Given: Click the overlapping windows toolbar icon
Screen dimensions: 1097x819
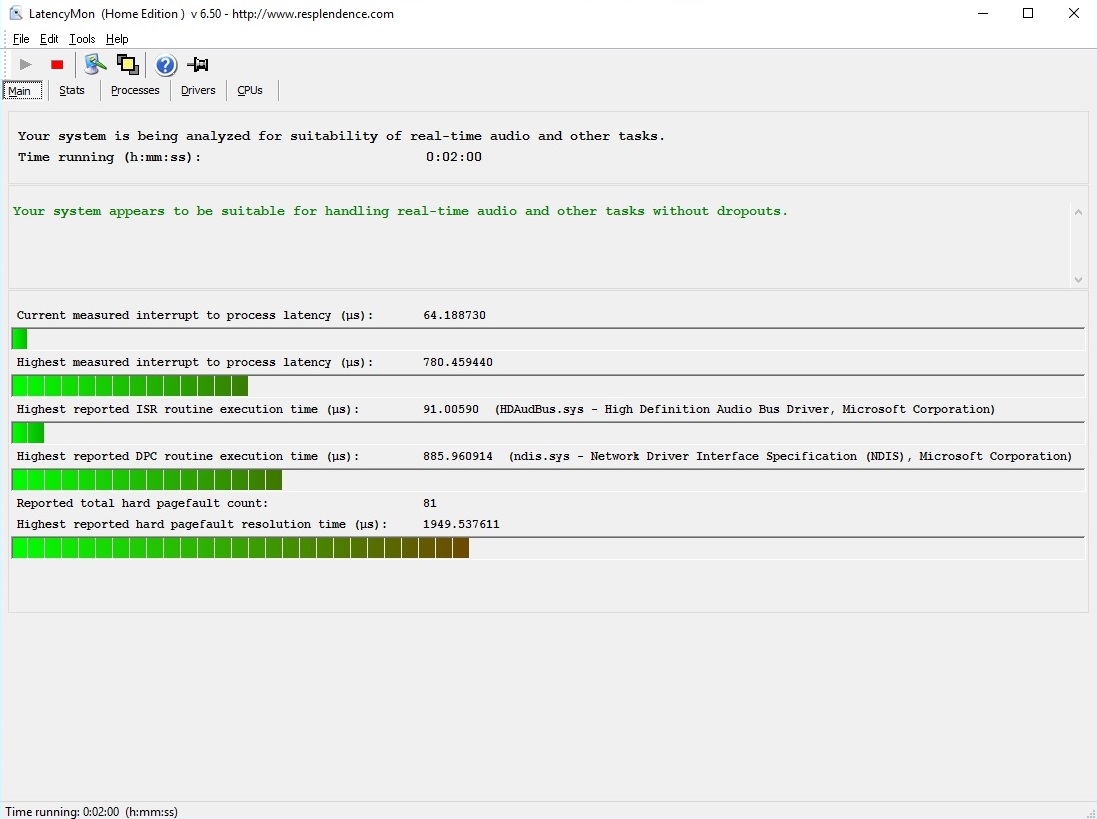Looking at the screenshot, I should click(127, 64).
